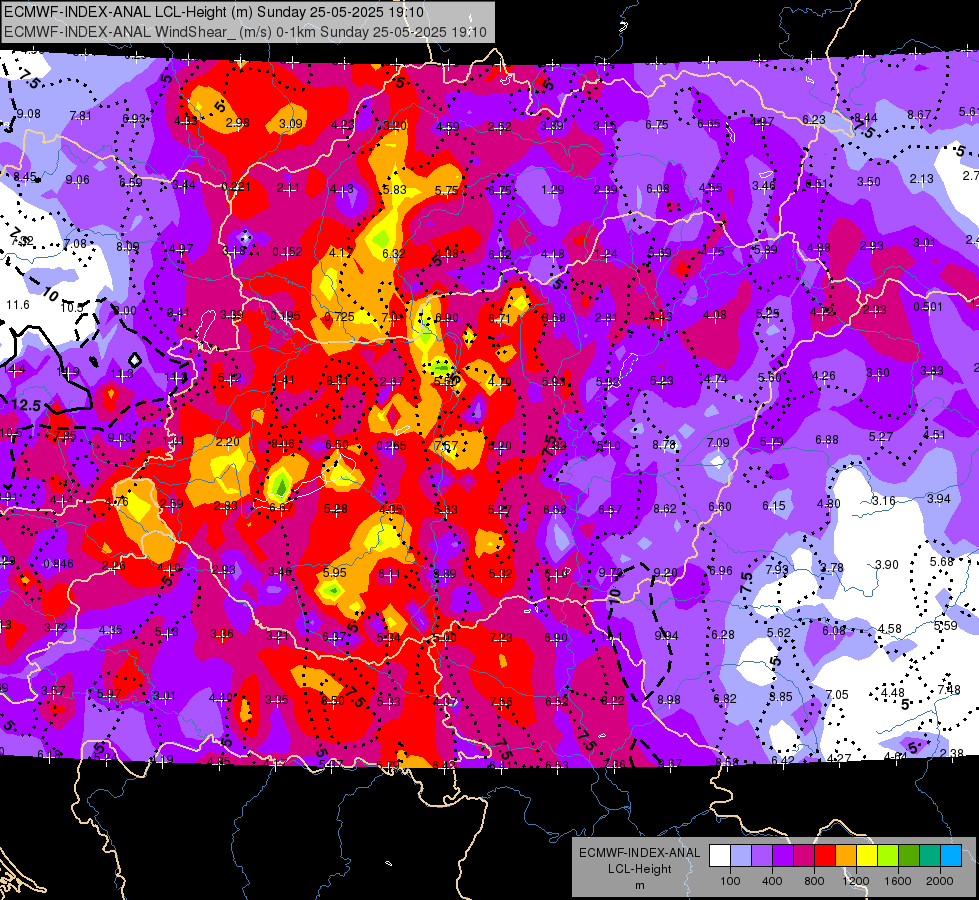Click the grid value '9.08'
The height and width of the screenshot is (900, 979).
coord(29,114)
